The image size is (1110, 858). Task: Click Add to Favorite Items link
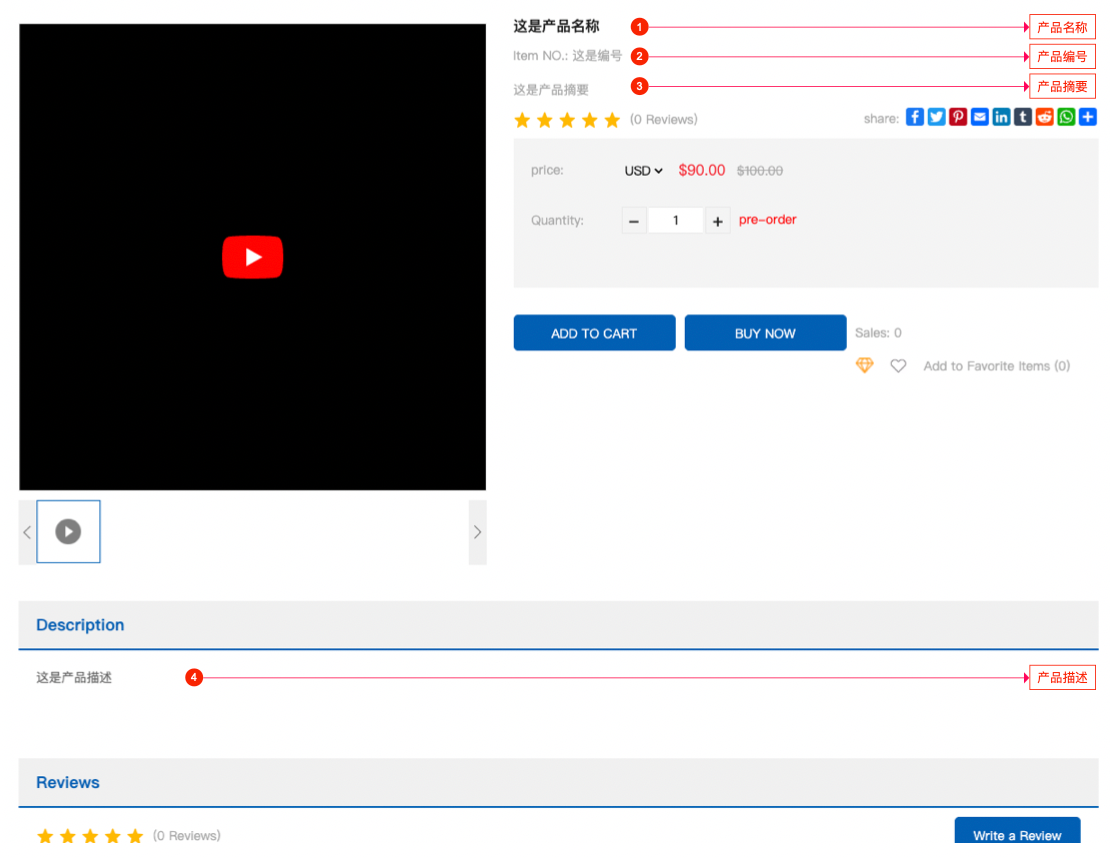pos(997,366)
